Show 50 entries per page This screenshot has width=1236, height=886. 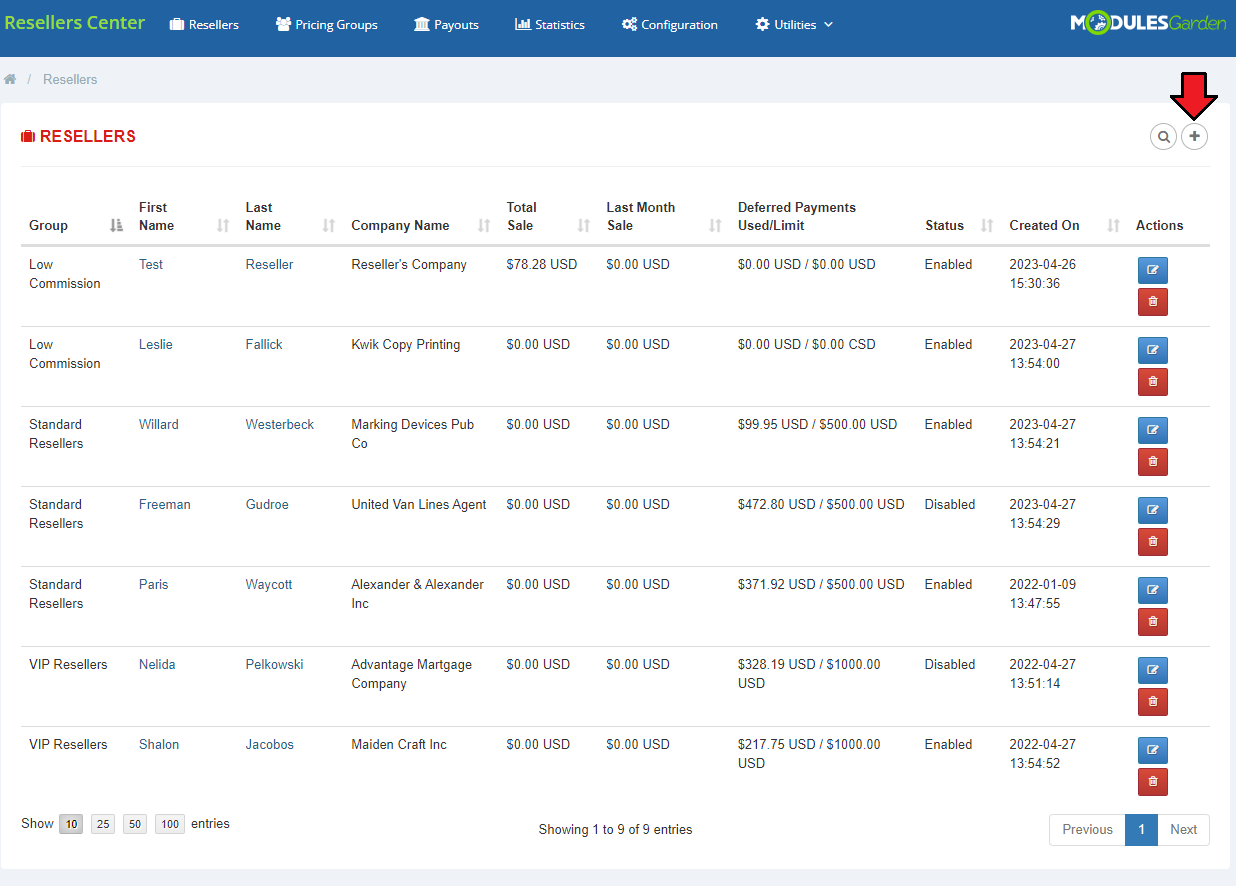point(135,824)
